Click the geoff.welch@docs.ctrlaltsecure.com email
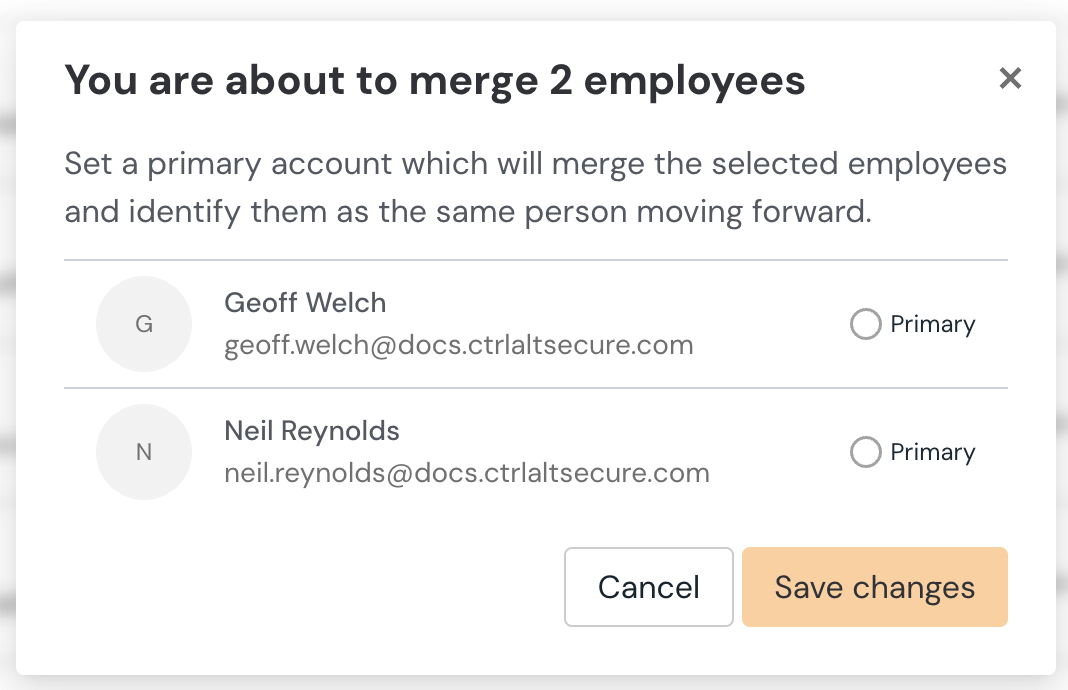Screen dimensions: 1068x690 (x=459, y=346)
